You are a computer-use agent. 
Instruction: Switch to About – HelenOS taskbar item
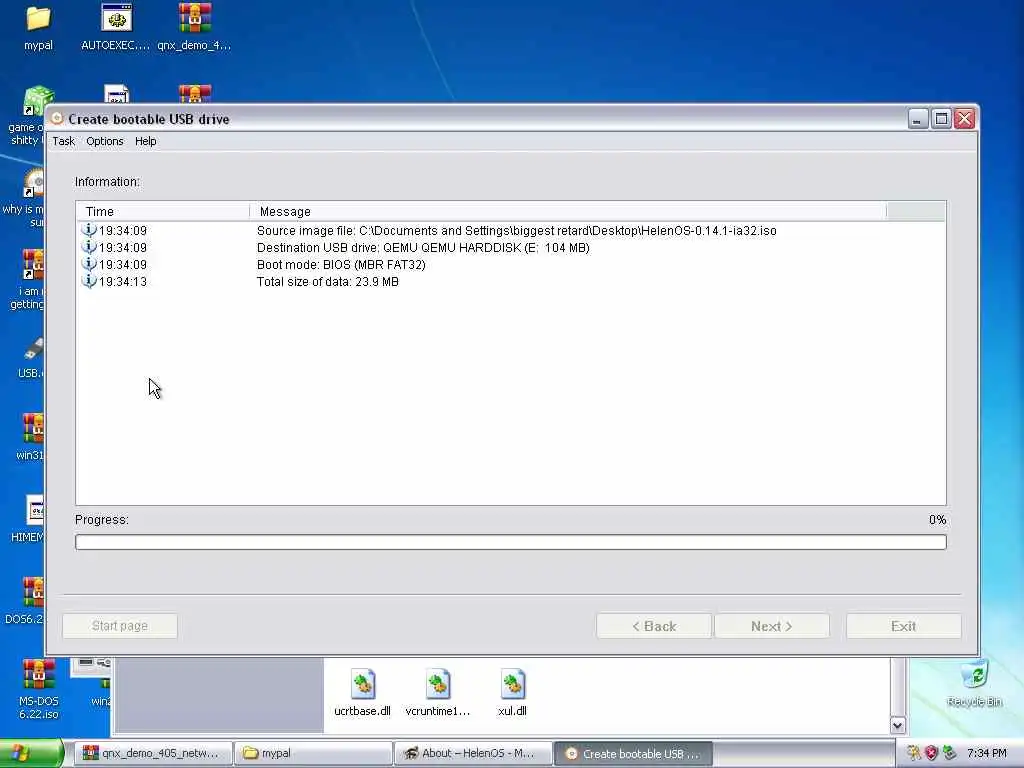tap(473, 753)
